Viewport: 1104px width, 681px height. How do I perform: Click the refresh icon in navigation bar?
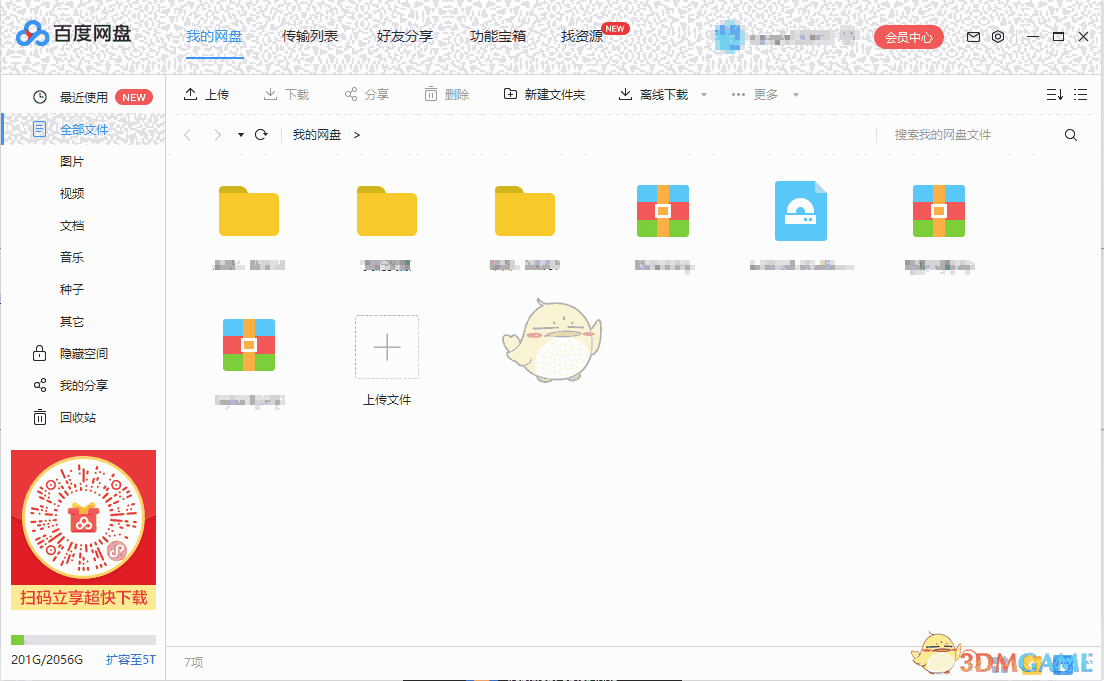[x=262, y=134]
